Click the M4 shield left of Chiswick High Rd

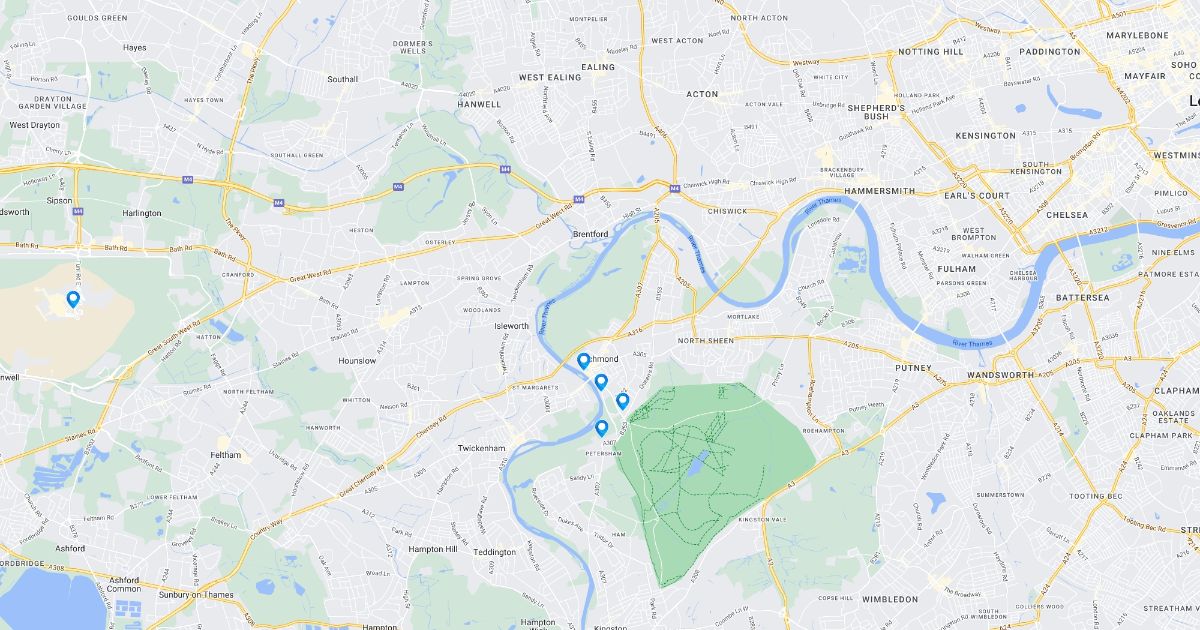(x=675, y=186)
